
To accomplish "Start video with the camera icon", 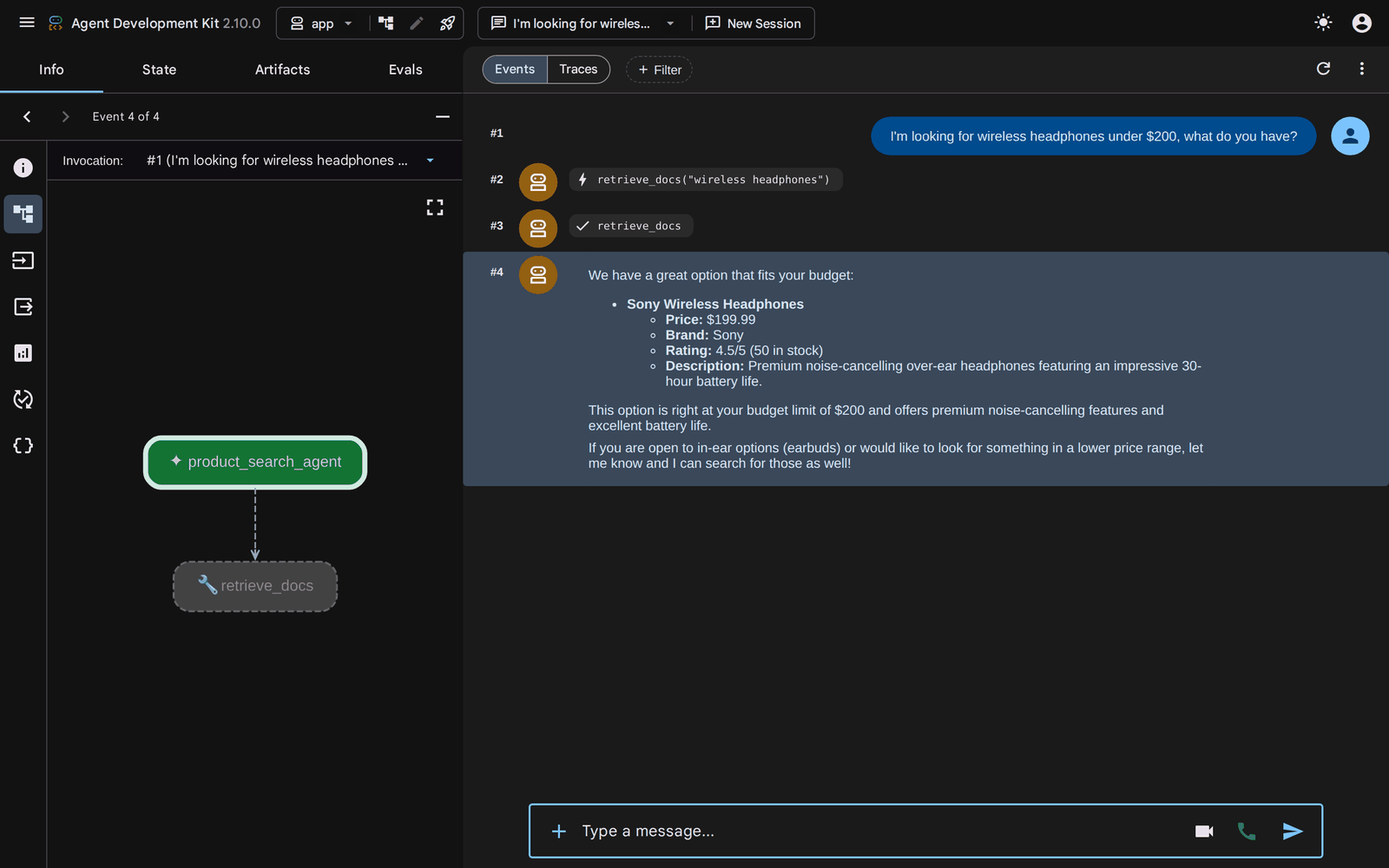I will coord(1204,832).
